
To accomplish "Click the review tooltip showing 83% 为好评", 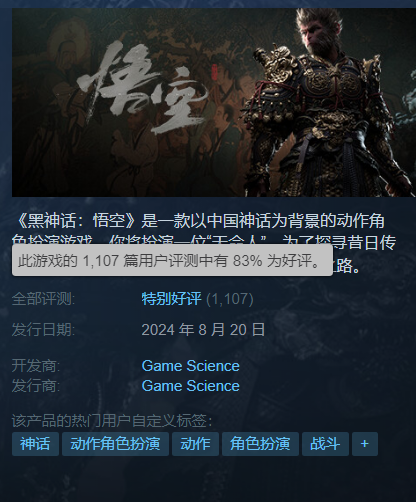I will click(x=172, y=261).
